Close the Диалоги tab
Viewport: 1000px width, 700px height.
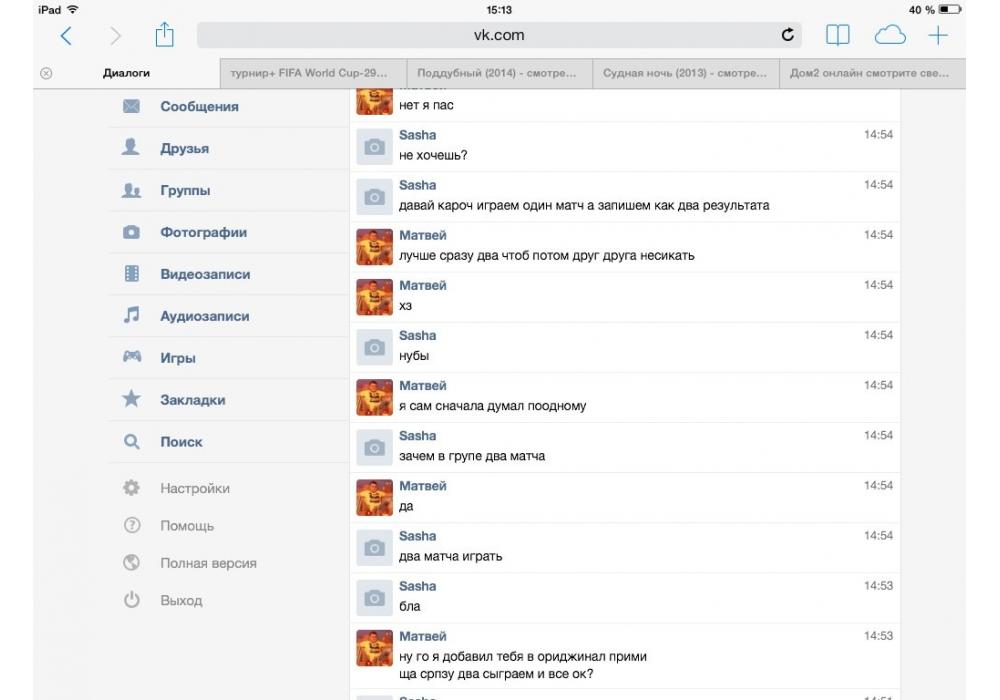click(x=46, y=73)
